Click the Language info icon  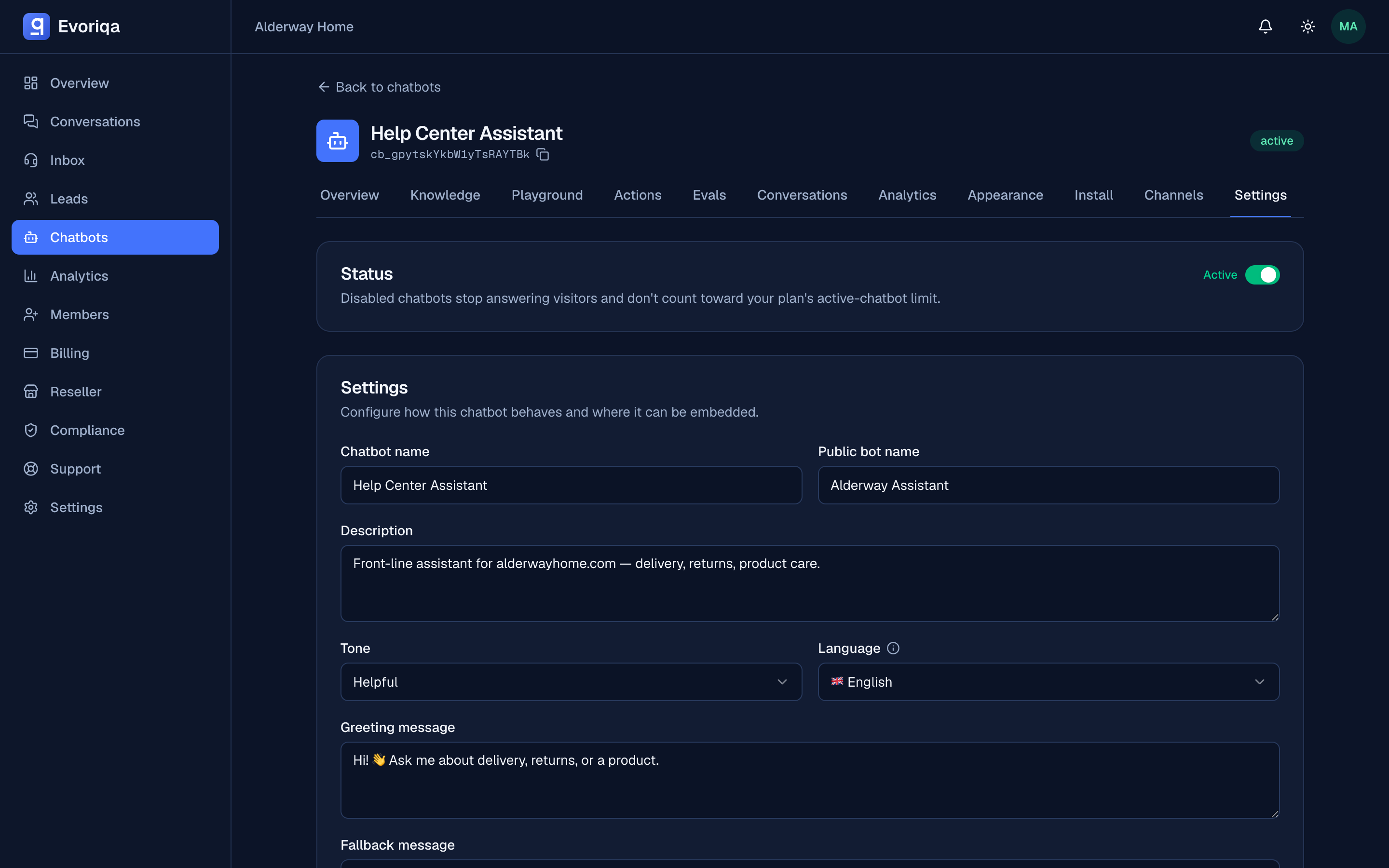893,648
